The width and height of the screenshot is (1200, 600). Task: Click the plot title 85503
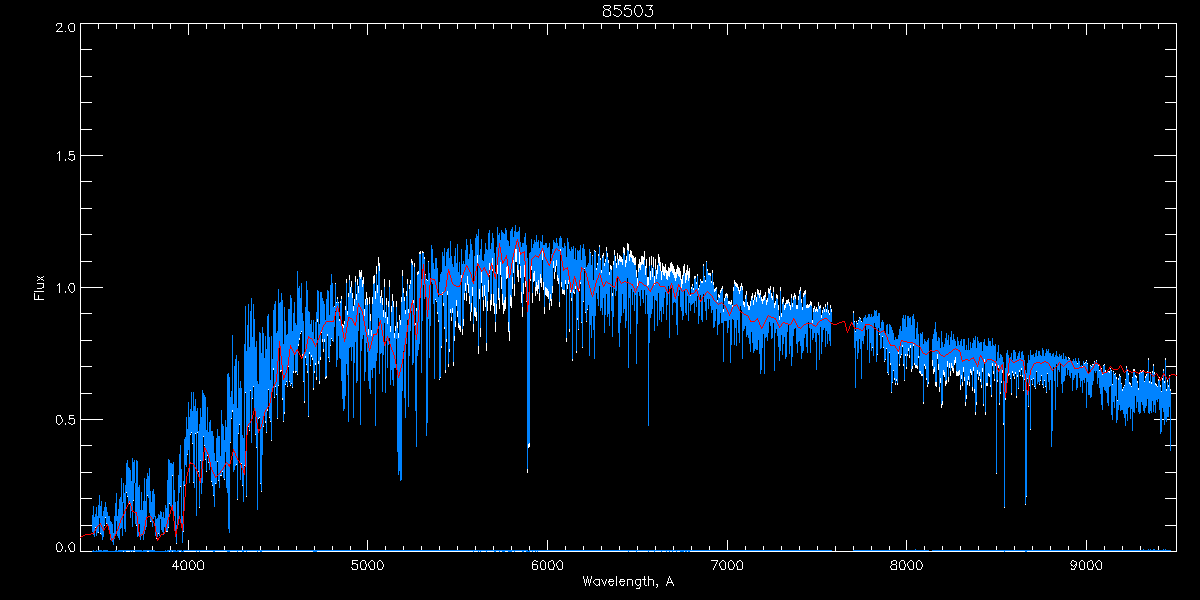627,10
